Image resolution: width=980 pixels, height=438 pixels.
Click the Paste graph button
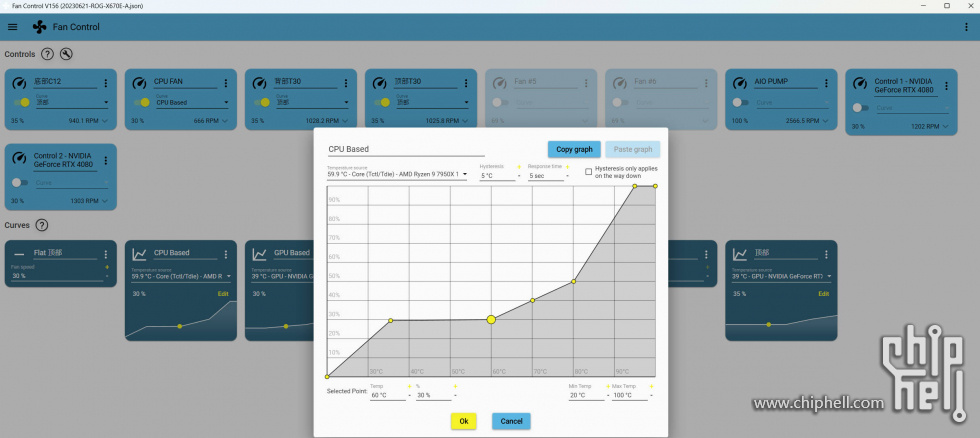click(x=632, y=149)
